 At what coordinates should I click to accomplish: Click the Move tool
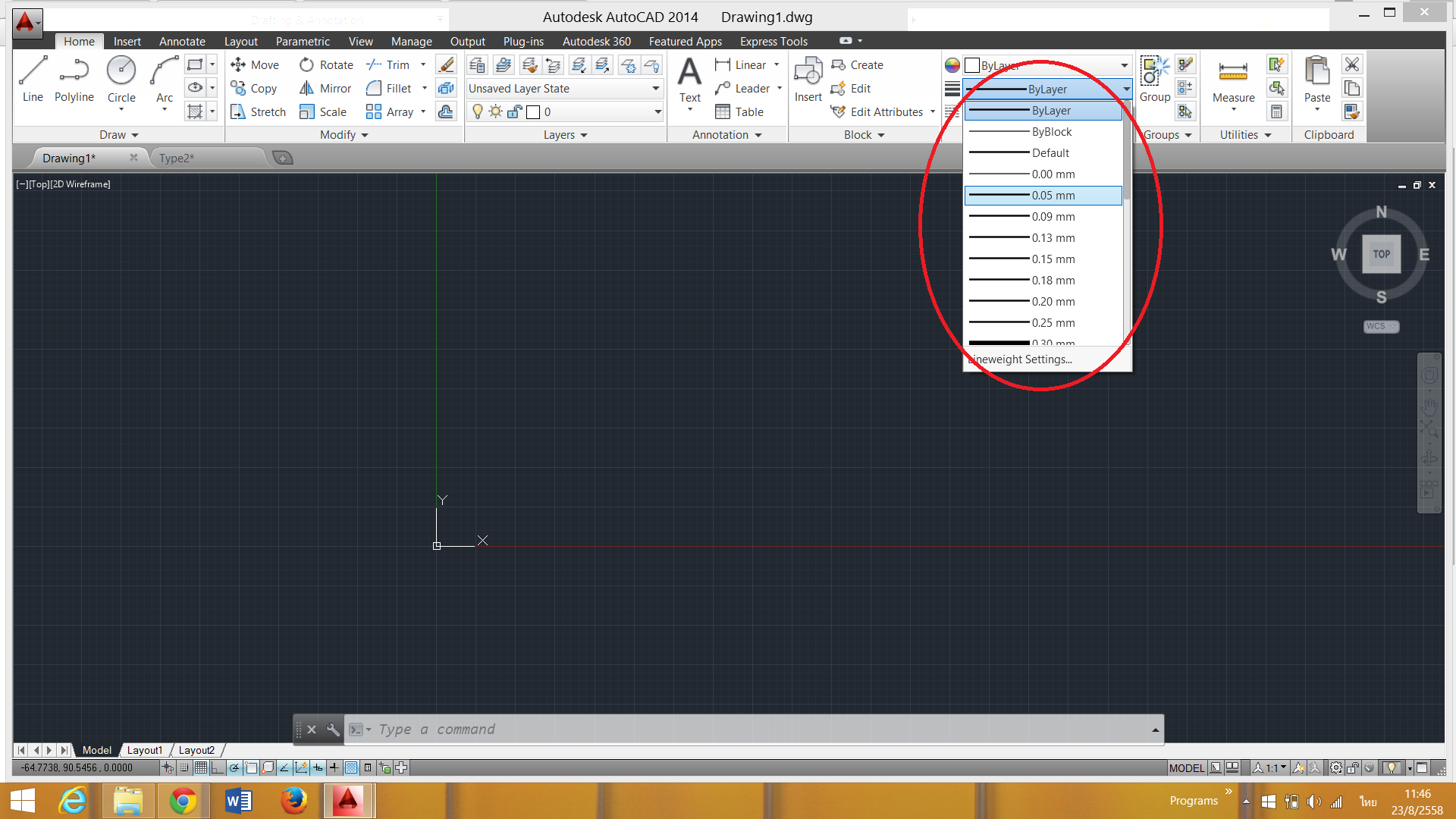[x=255, y=65]
